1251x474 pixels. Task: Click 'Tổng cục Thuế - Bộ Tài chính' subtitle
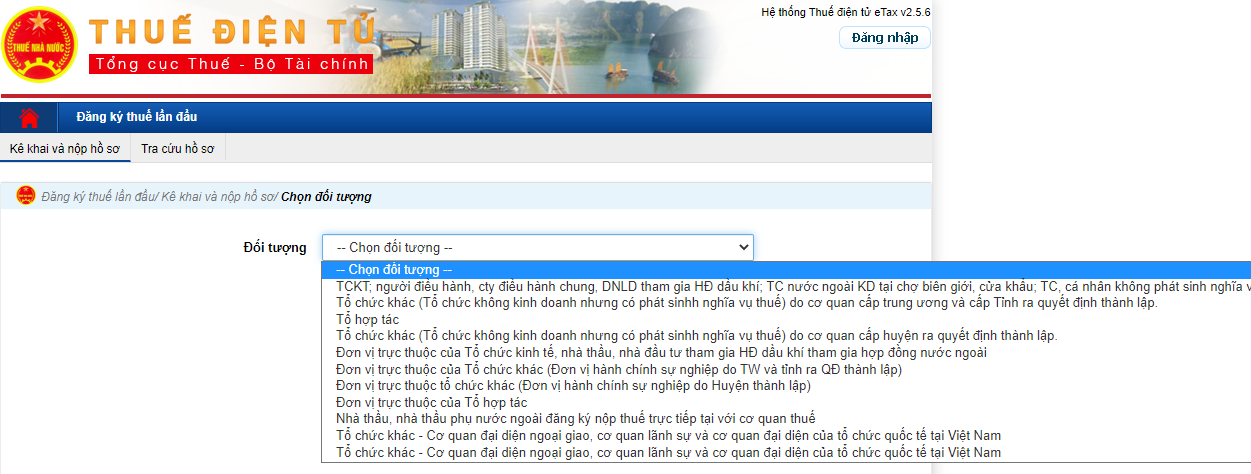(x=231, y=64)
